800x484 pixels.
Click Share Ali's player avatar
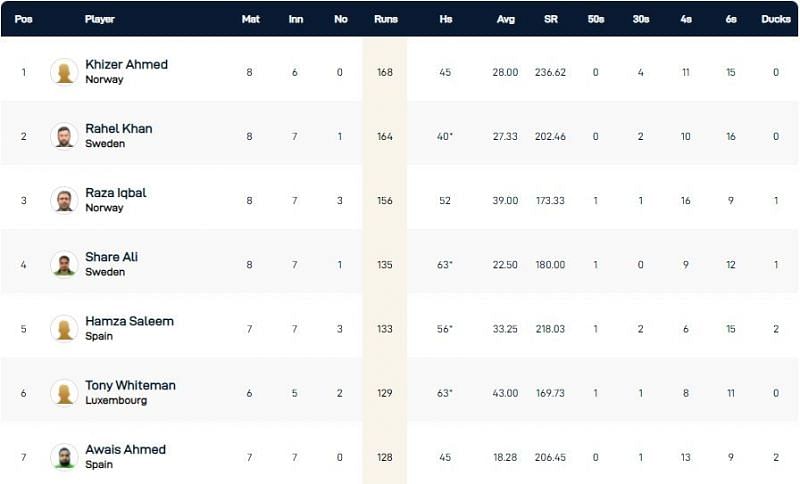(x=64, y=264)
